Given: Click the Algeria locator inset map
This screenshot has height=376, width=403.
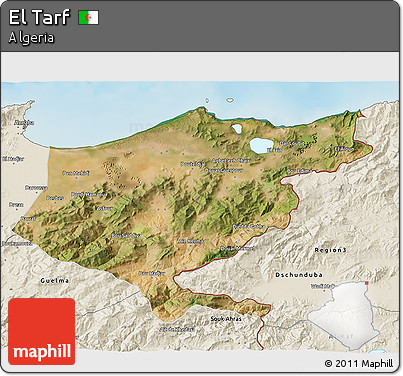Looking at the screenshot, I should (344, 315).
